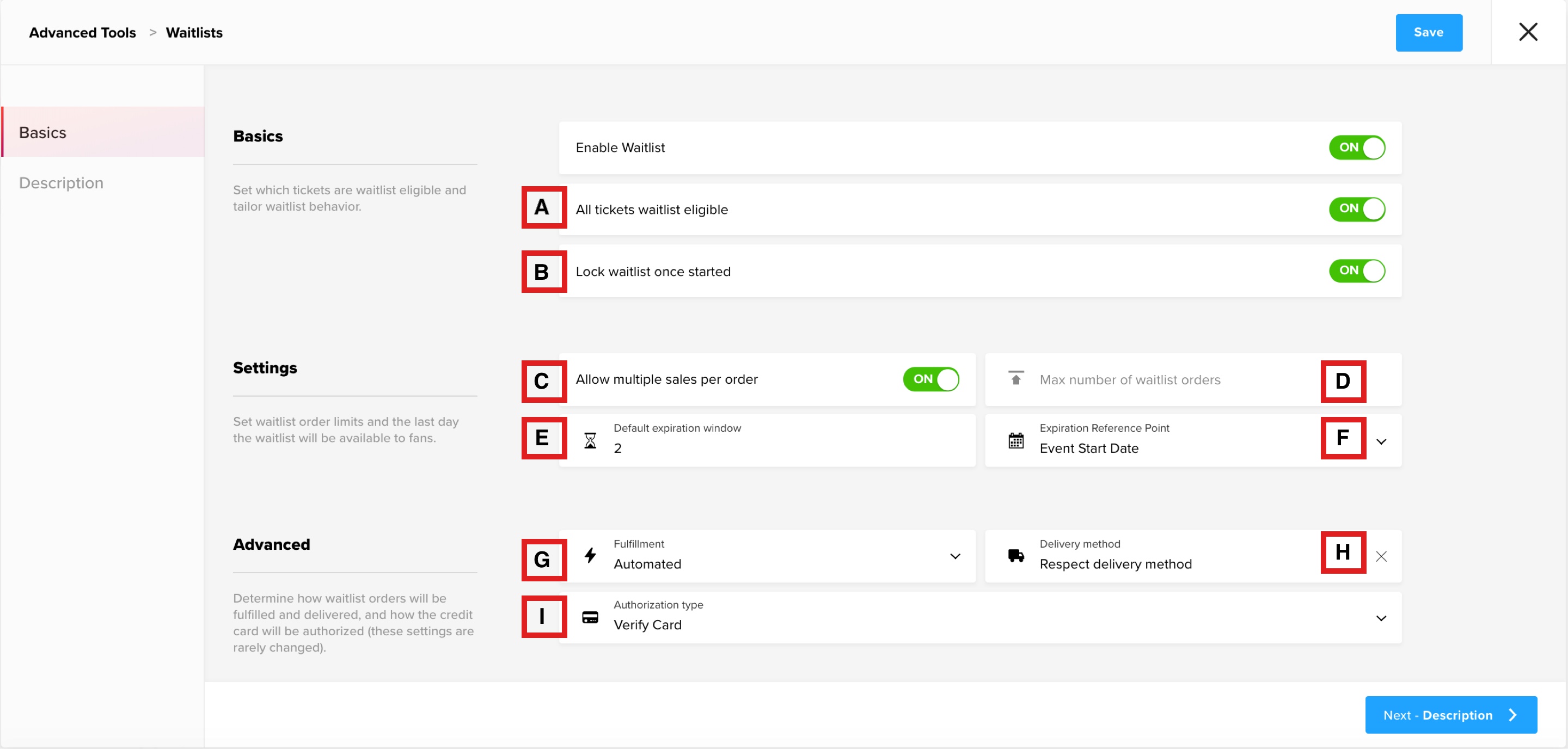
Task: Click the Verify Card value
Action: coord(647,625)
